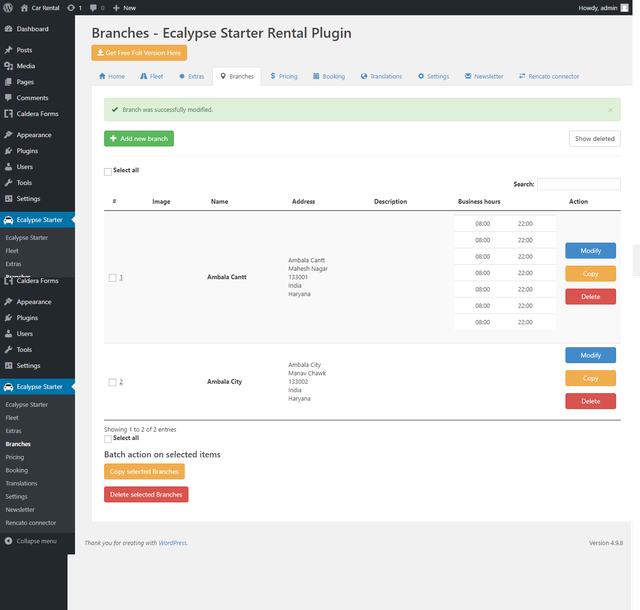This screenshot has height=610, width=640.
Task: Click the Rencato connector tab arrows icon
Action: [522, 76]
